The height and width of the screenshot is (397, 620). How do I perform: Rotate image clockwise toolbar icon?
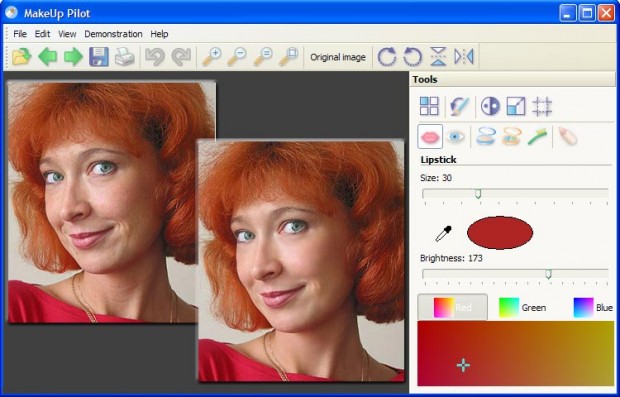[387, 57]
